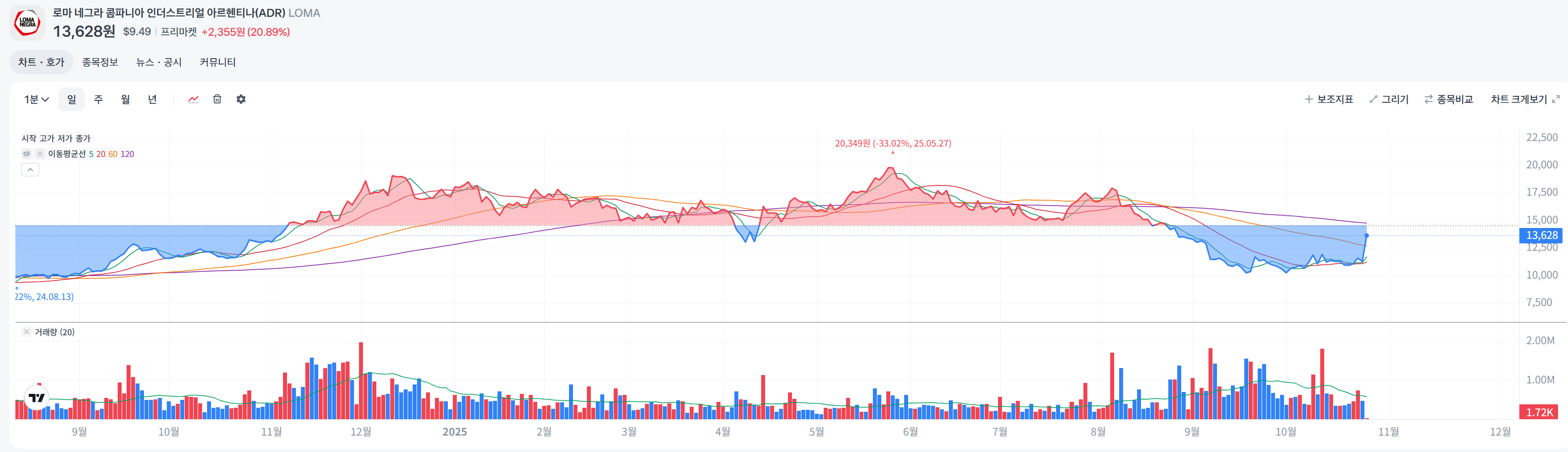Click the trash can delete icon
This screenshot has height=452, width=1568.
click(217, 99)
